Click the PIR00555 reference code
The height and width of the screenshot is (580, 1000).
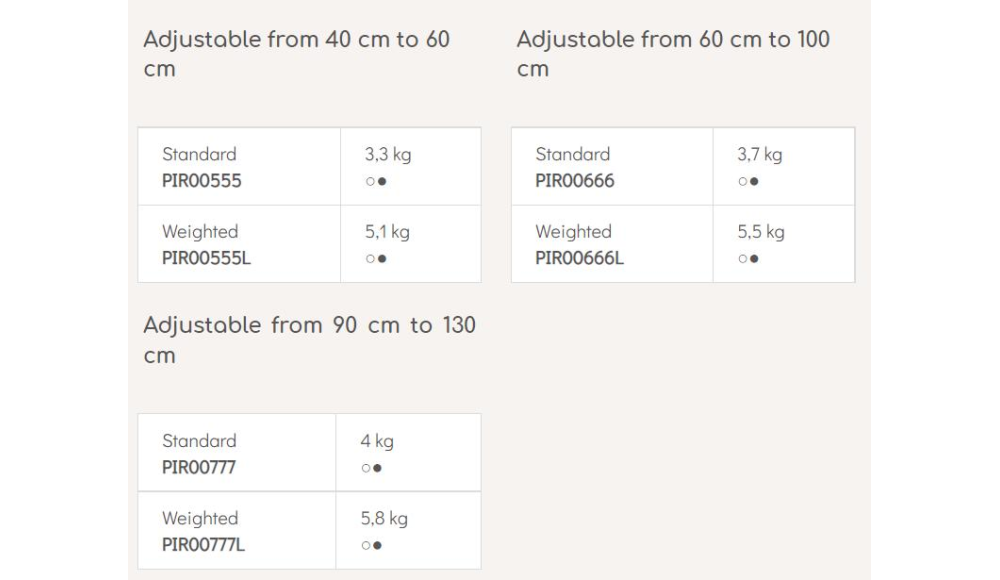point(202,181)
